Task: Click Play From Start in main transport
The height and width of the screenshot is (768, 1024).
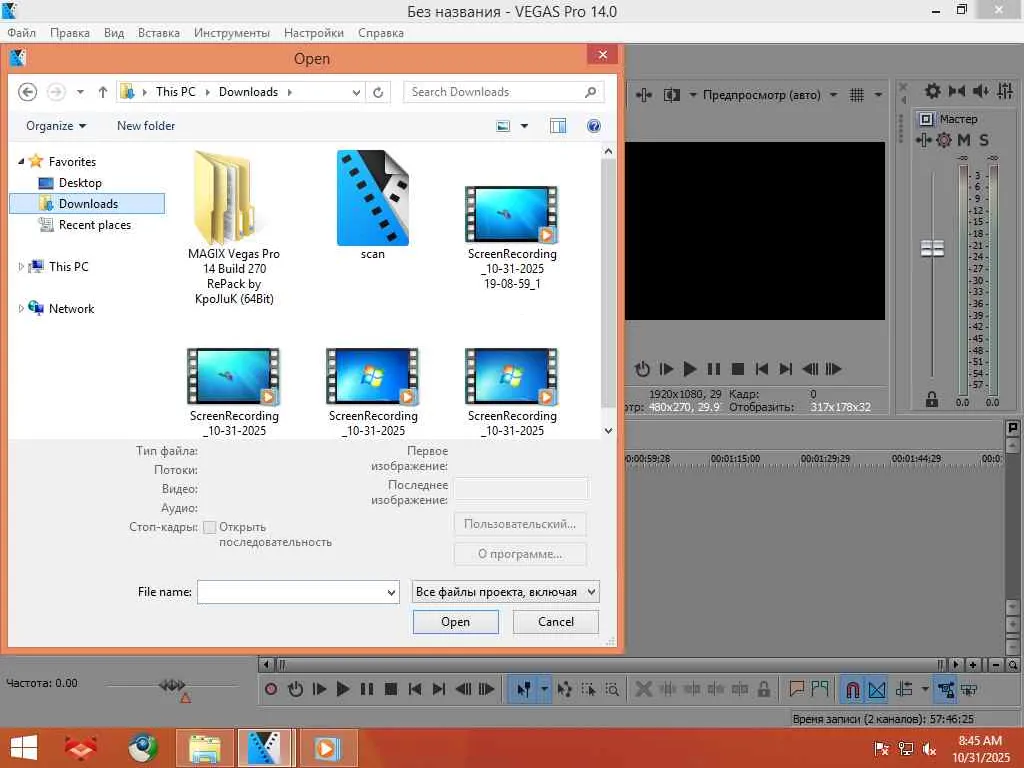Action: click(x=319, y=689)
